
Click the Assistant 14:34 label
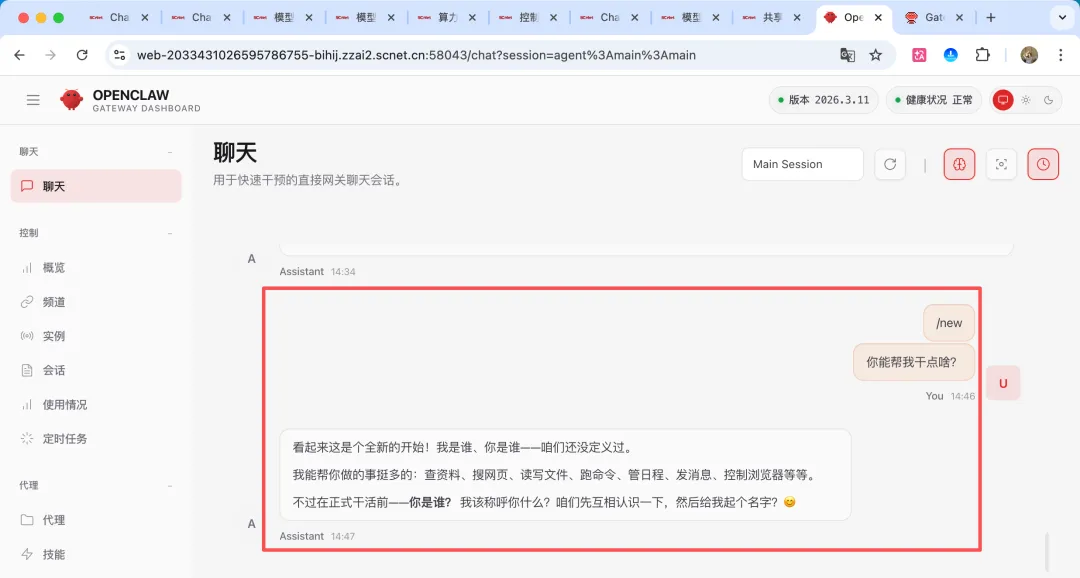tap(317, 271)
